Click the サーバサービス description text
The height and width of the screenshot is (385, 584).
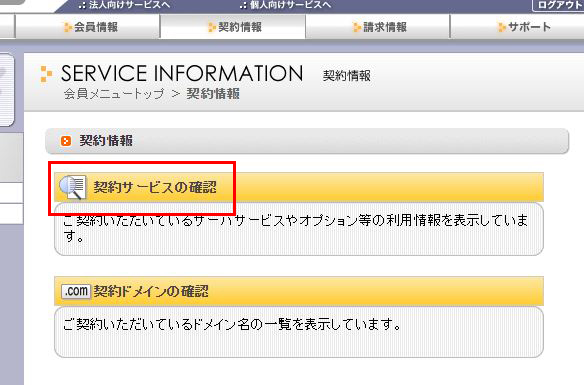295,228
